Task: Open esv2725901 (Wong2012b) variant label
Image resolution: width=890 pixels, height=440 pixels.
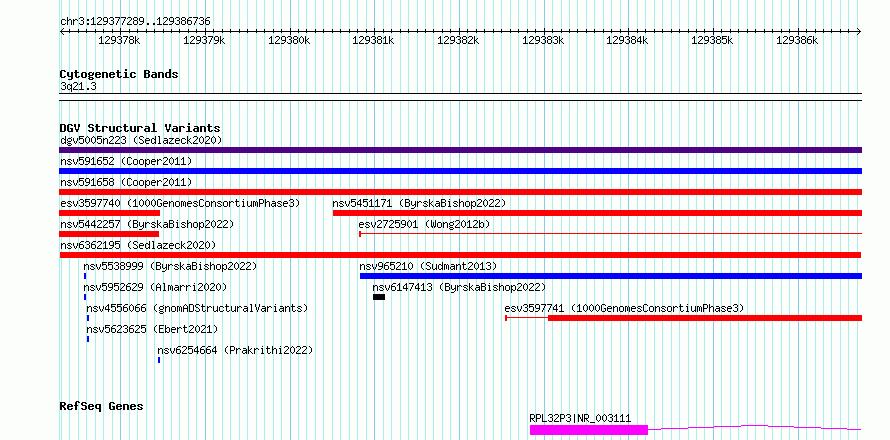Action: pyautogui.click(x=424, y=224)
